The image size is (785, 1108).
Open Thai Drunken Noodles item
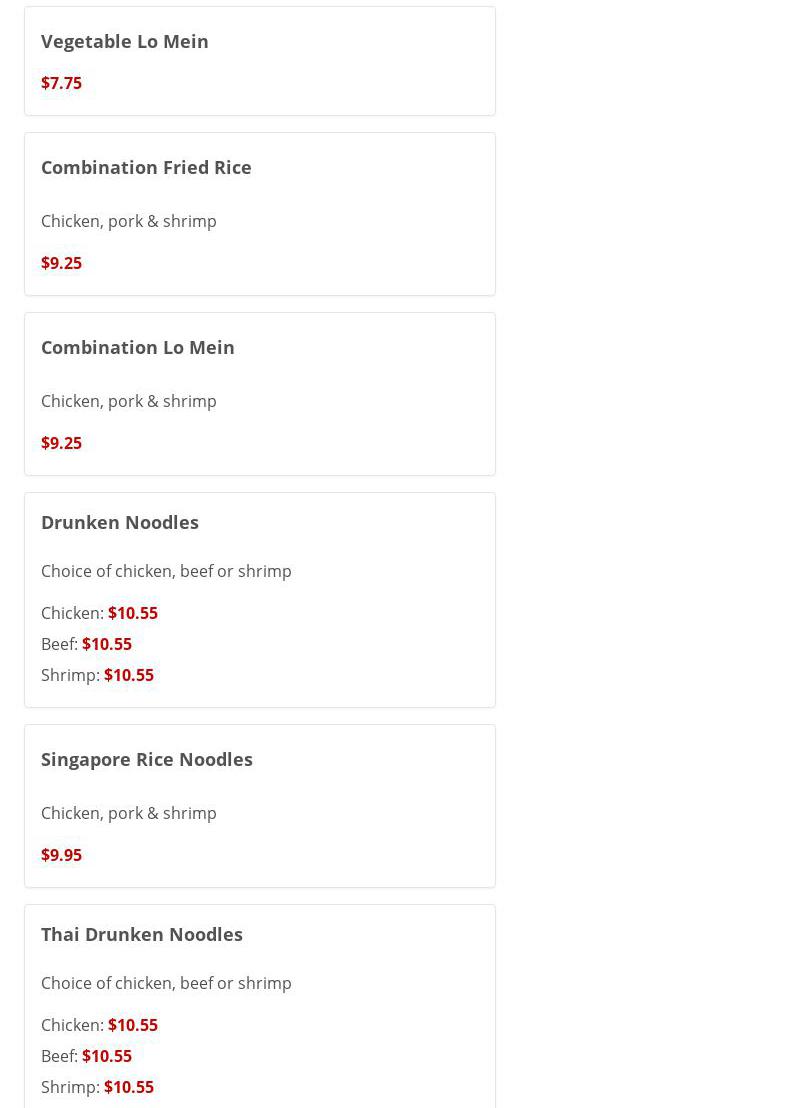pyautogui.click(x=141, y=934)
